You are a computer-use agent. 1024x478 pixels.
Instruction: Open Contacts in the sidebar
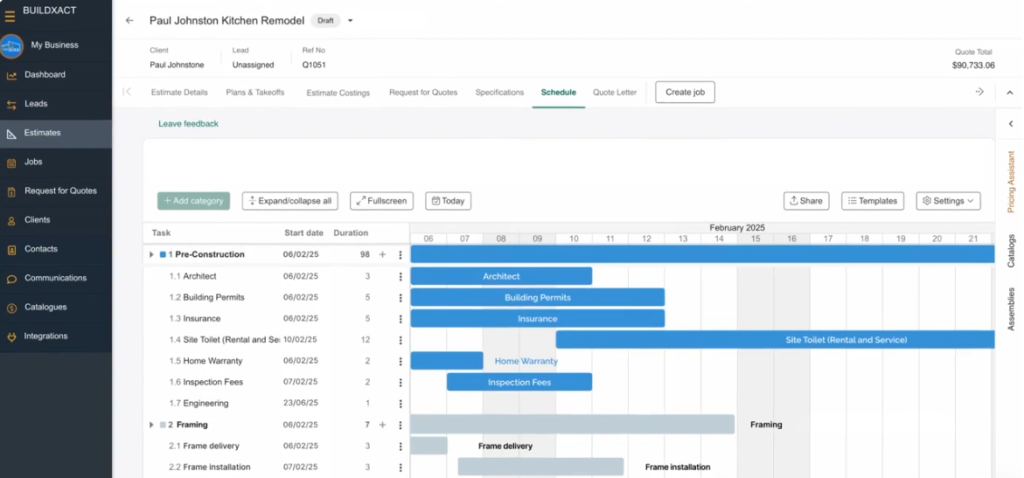pos(56,249)
